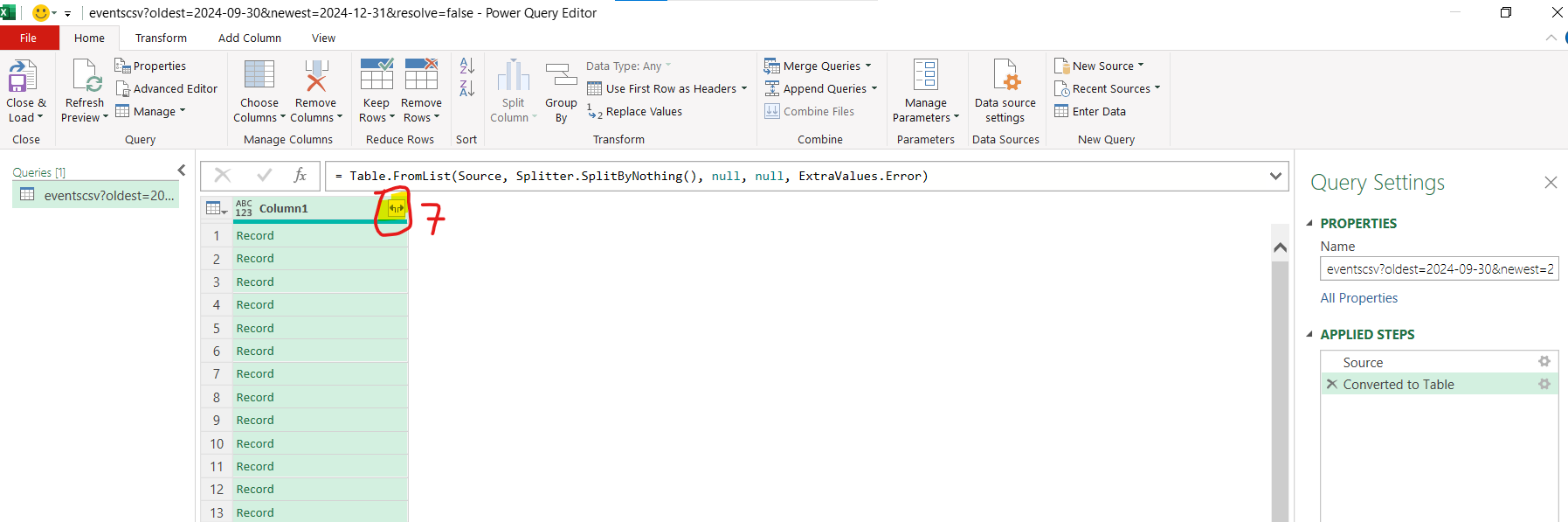The height and width of the screenshot is (522, 1568).
Task: Click the table corner menu icon
Action: pos(216,208)
